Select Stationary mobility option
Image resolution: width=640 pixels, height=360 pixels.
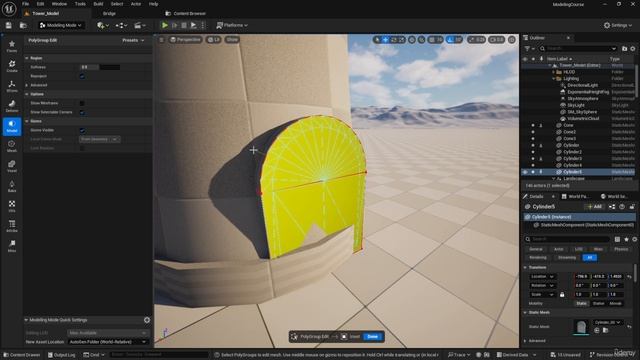598,304
